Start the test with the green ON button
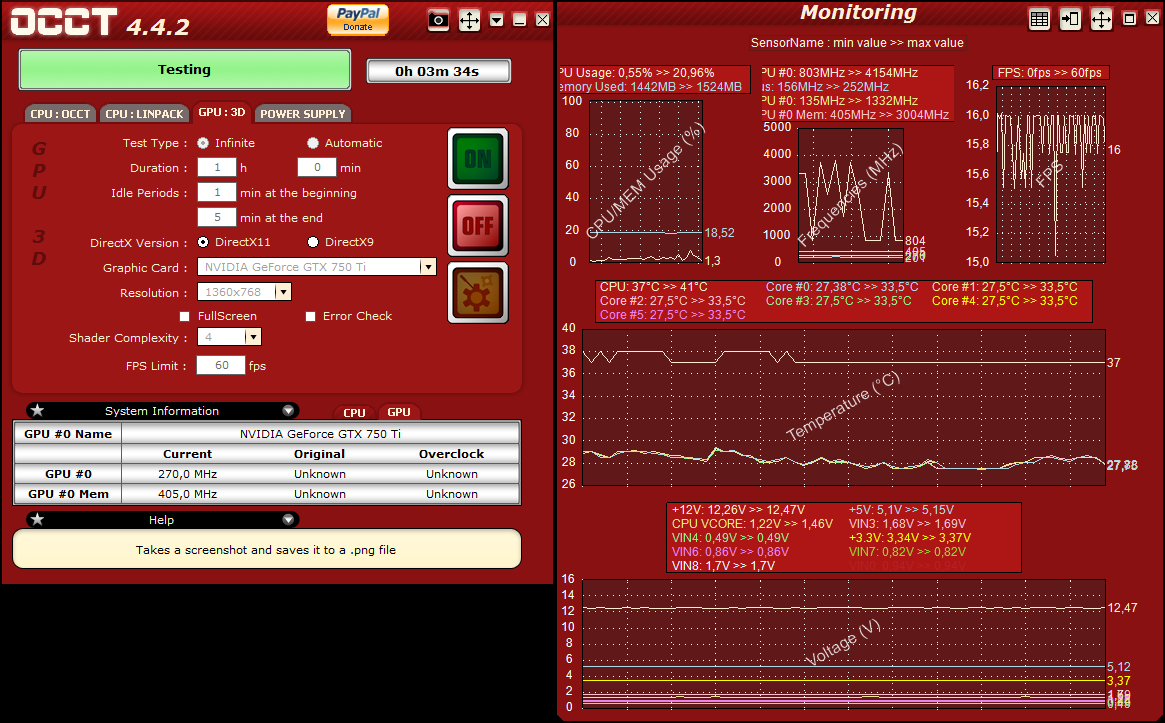 pyautogui.click(x=478, y=158)
